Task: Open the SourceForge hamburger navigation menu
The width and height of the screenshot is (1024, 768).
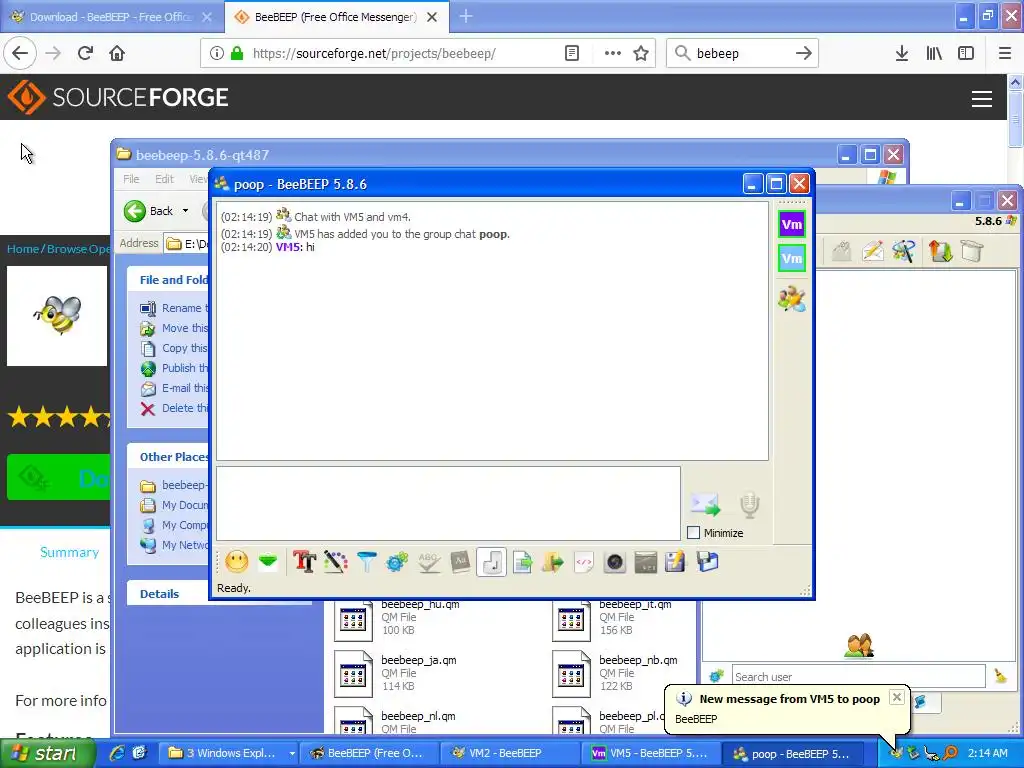Action: pyautogui.click(x=982, y=99)
